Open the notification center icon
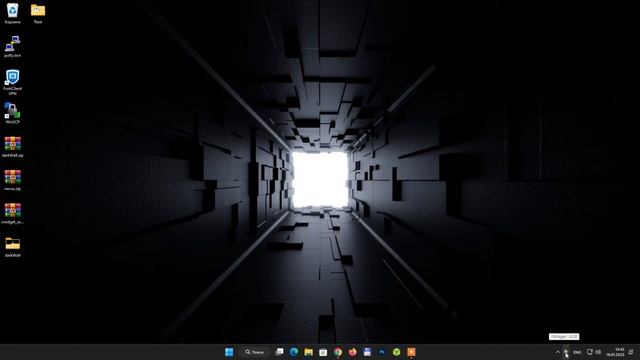The width and height of the screenshot is (640, 360). pyautogui.click(x=631, y=352)
